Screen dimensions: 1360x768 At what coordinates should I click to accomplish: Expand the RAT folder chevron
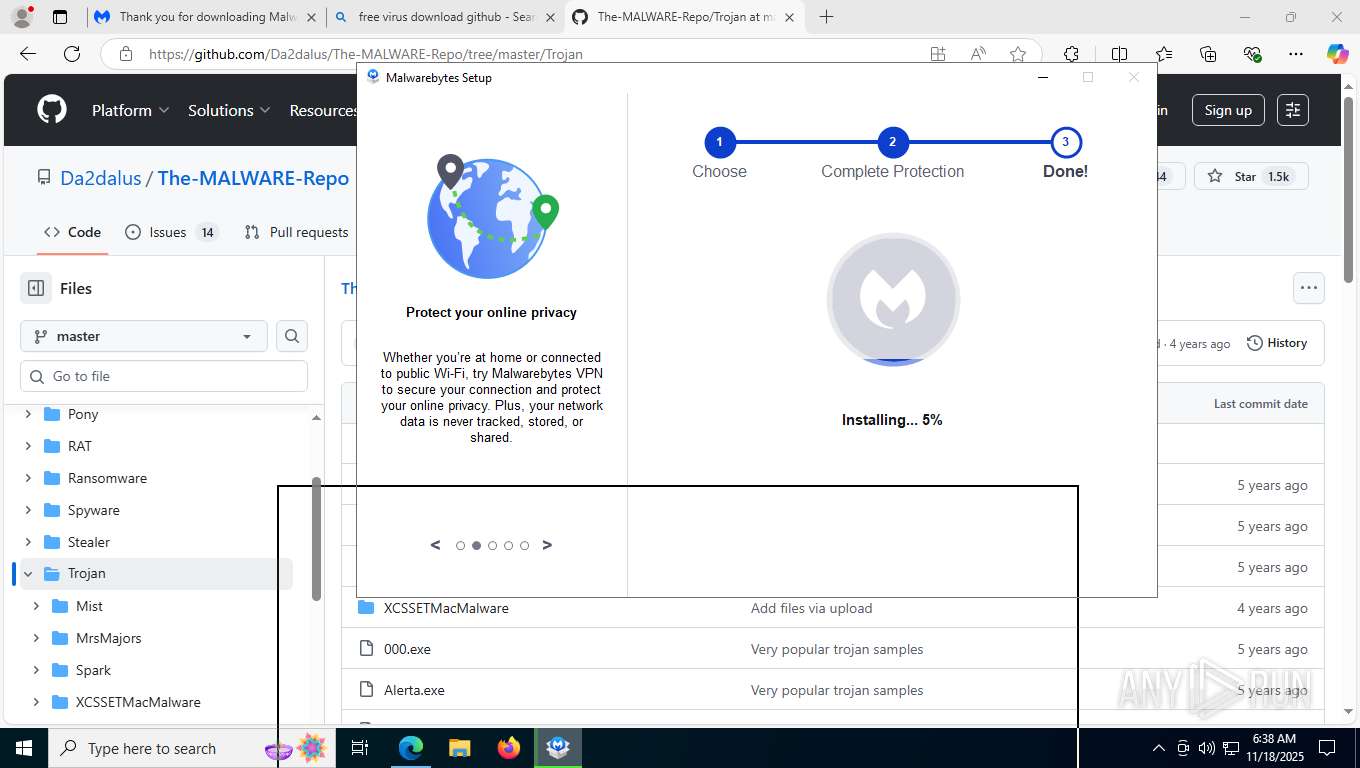click(28, 446)
